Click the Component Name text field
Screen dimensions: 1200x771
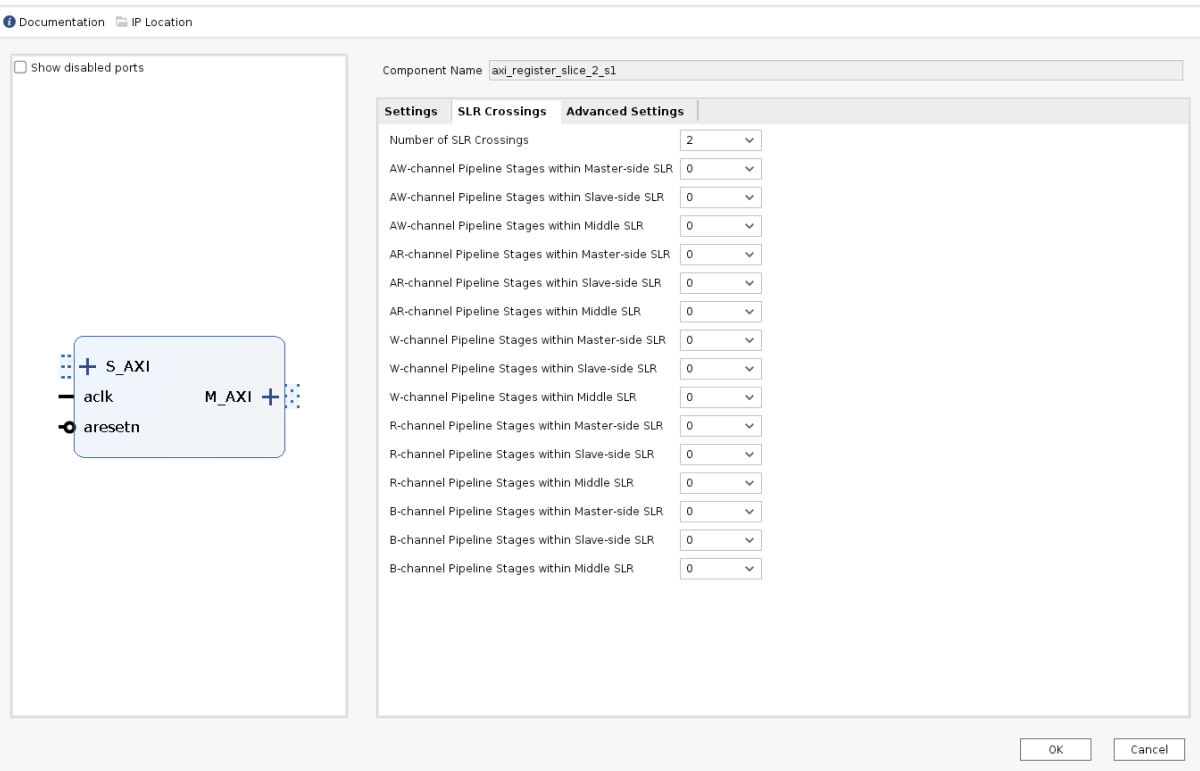[x=835, y=71]
